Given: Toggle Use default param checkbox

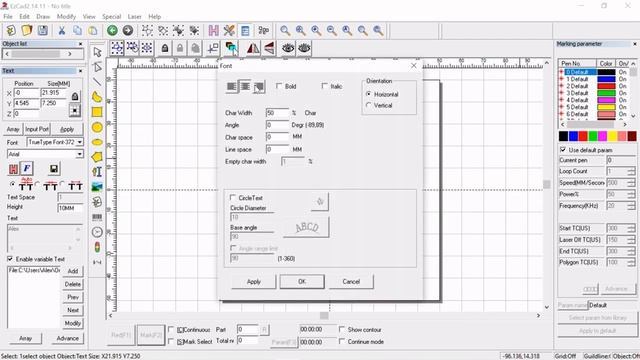Looking at the screenshot, I should click(563, 150).
